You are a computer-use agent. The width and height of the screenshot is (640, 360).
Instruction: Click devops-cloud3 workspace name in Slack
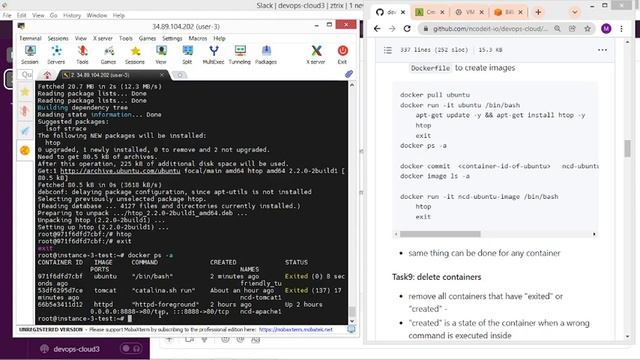click(76, 349)
